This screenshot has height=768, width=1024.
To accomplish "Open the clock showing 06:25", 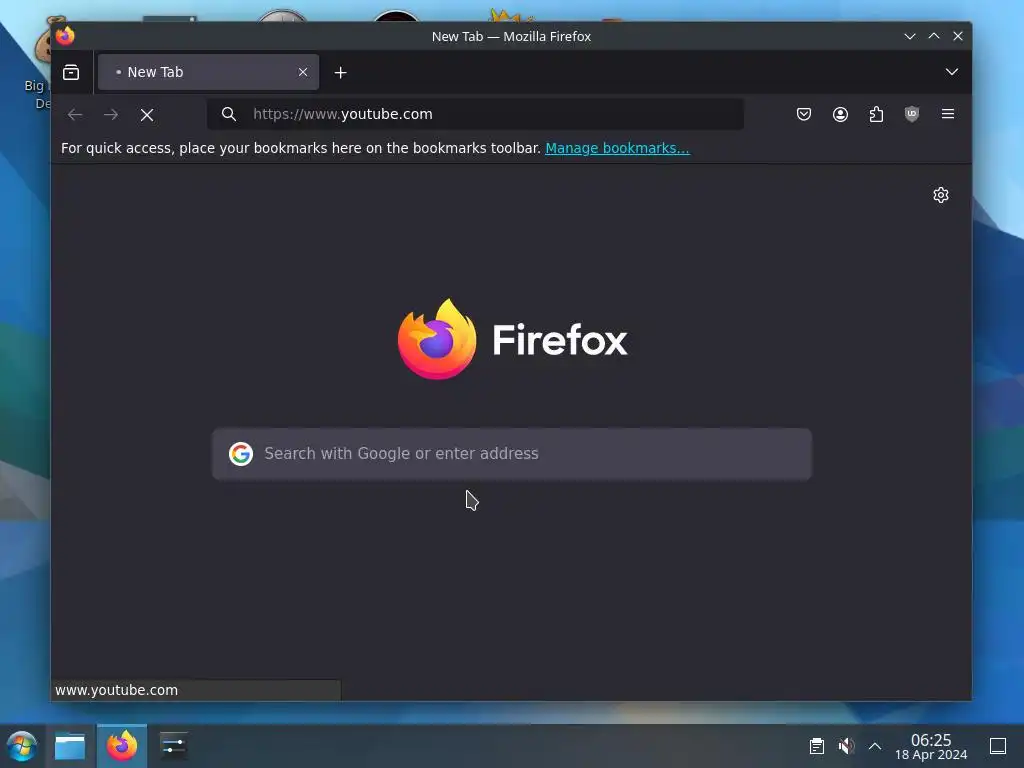I will click(931, 746).
